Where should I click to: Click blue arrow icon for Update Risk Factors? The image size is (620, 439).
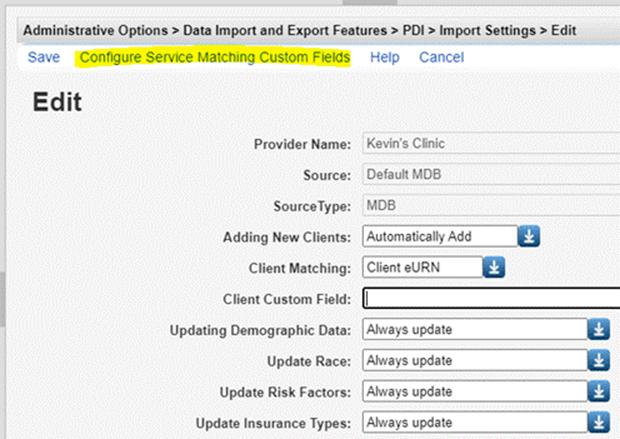(598, 391)
